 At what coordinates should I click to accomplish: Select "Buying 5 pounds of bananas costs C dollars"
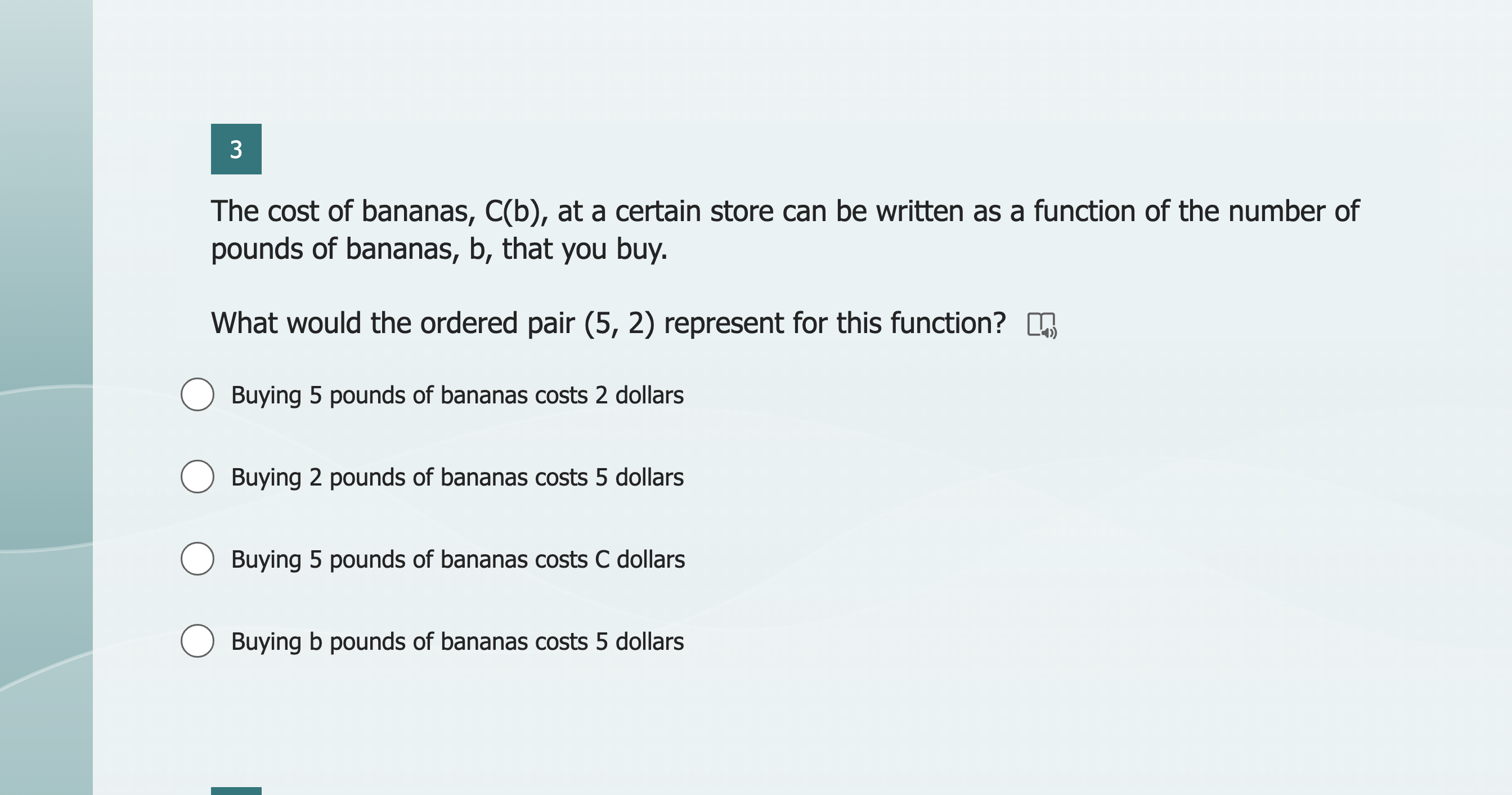click(x=198, y=559)
